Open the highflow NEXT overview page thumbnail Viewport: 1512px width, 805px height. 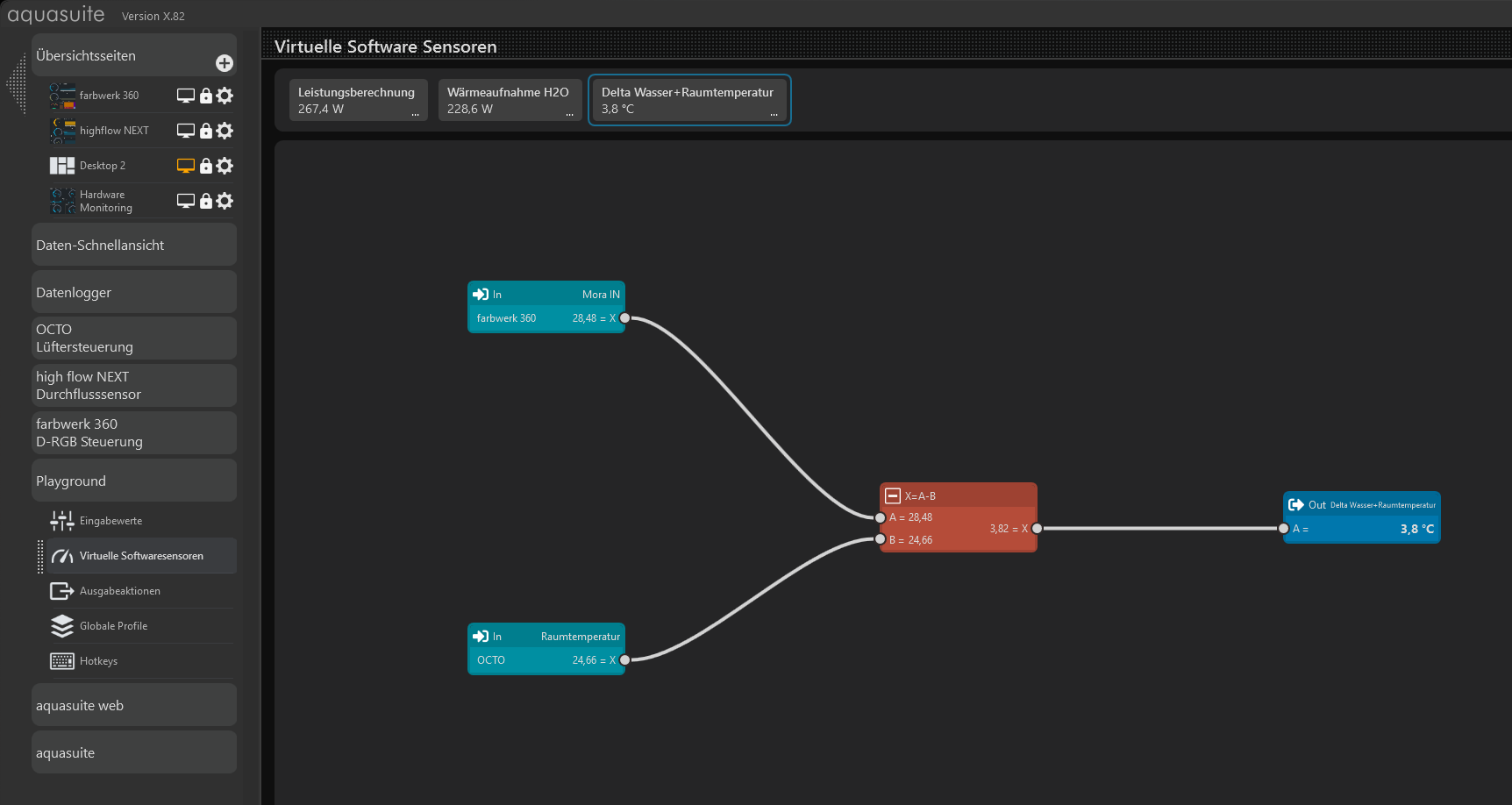click(x=62, y=131)
